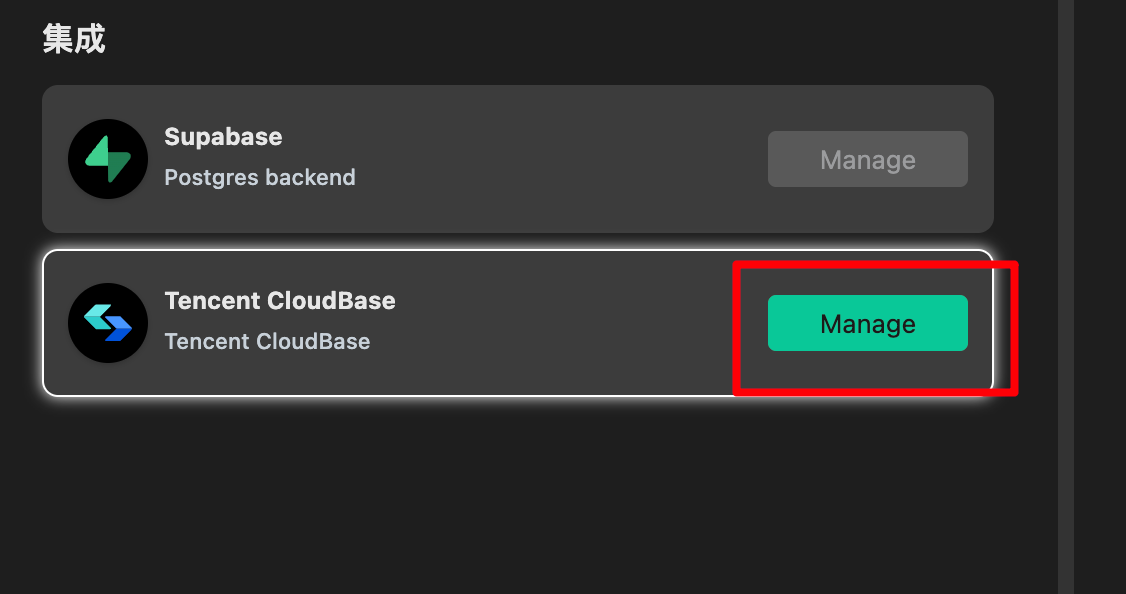Select the Supabase integration title

pos(223,136)
